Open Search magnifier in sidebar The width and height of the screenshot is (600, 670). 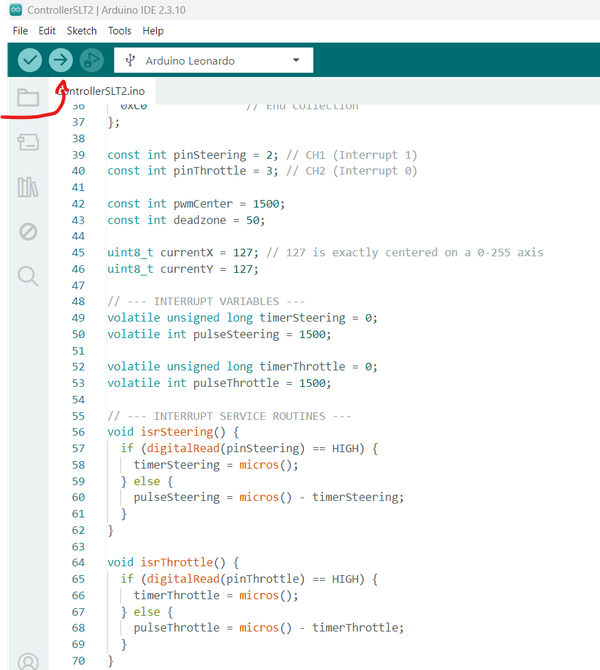click(x=28, y=276)
